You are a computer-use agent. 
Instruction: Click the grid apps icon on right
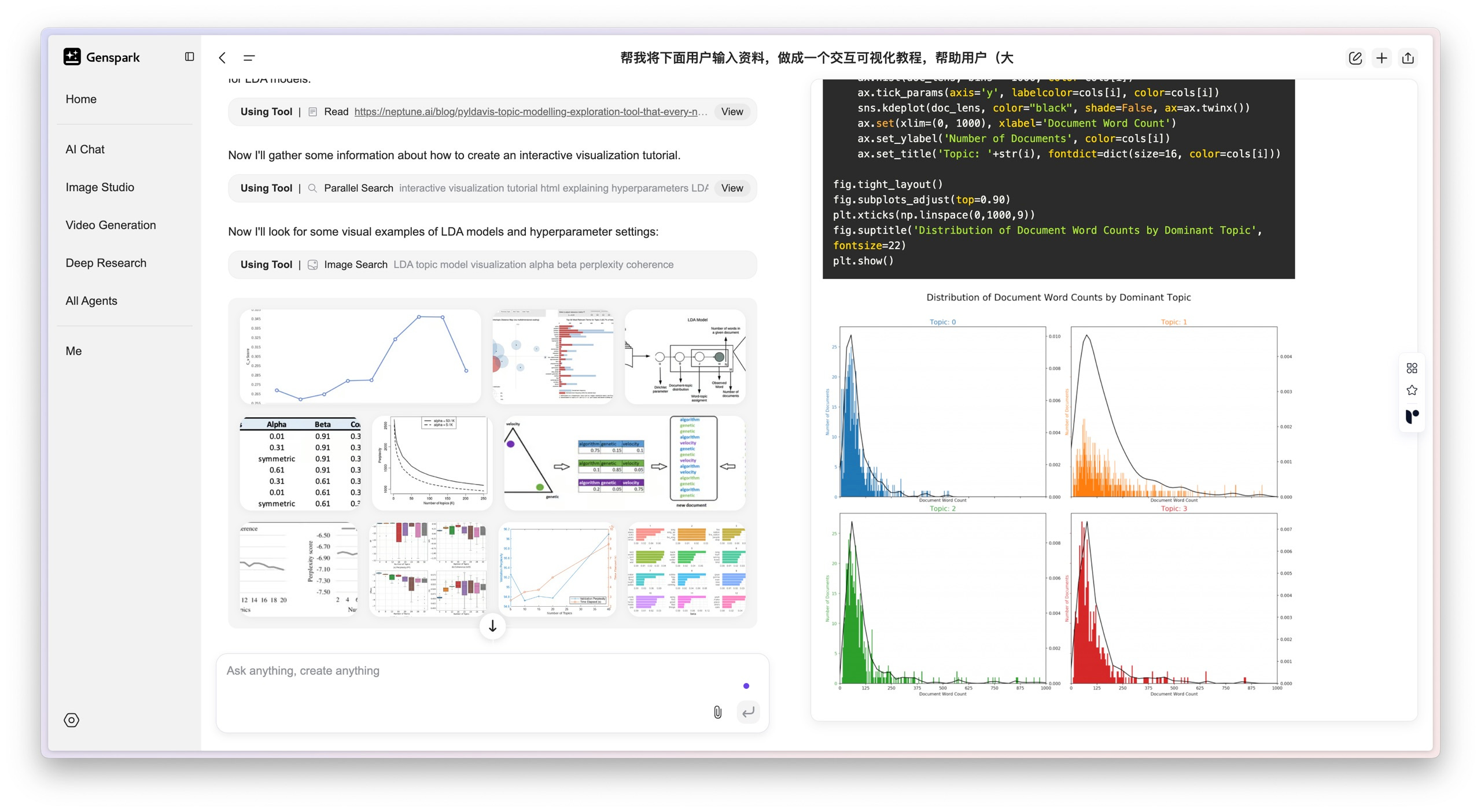tap(1412, 368)
